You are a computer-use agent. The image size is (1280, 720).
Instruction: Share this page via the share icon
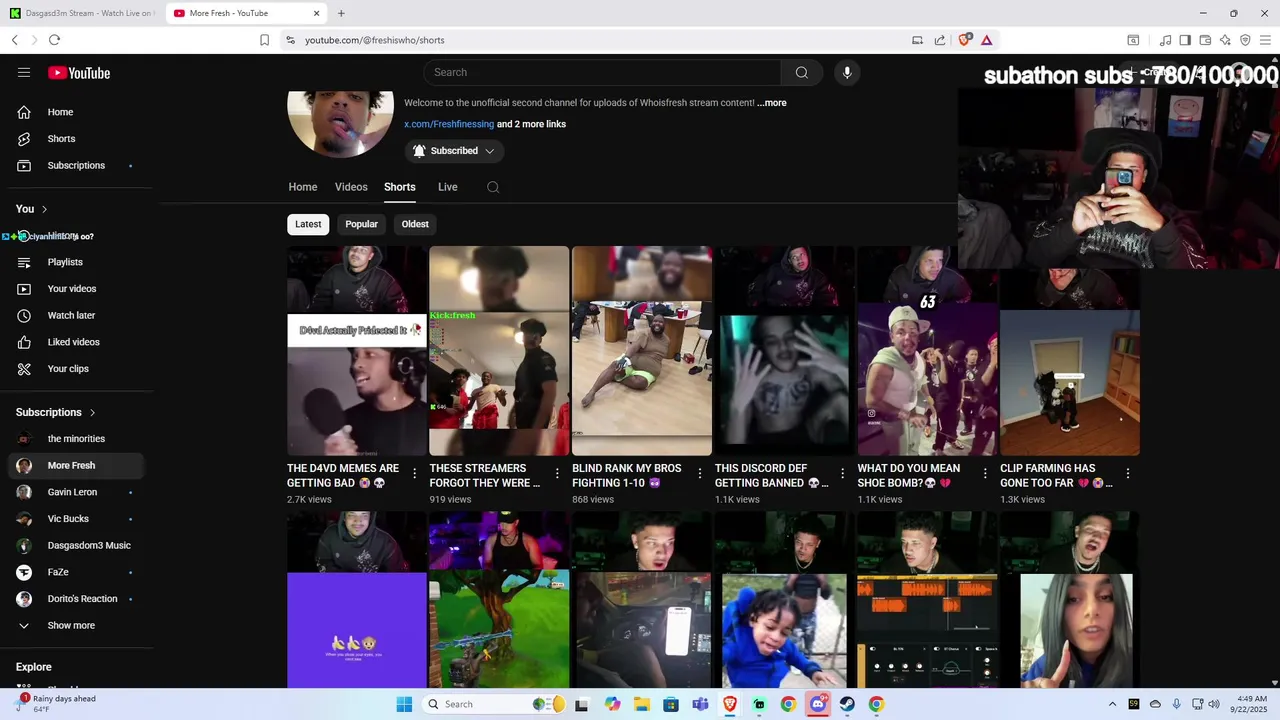point(940,40)
